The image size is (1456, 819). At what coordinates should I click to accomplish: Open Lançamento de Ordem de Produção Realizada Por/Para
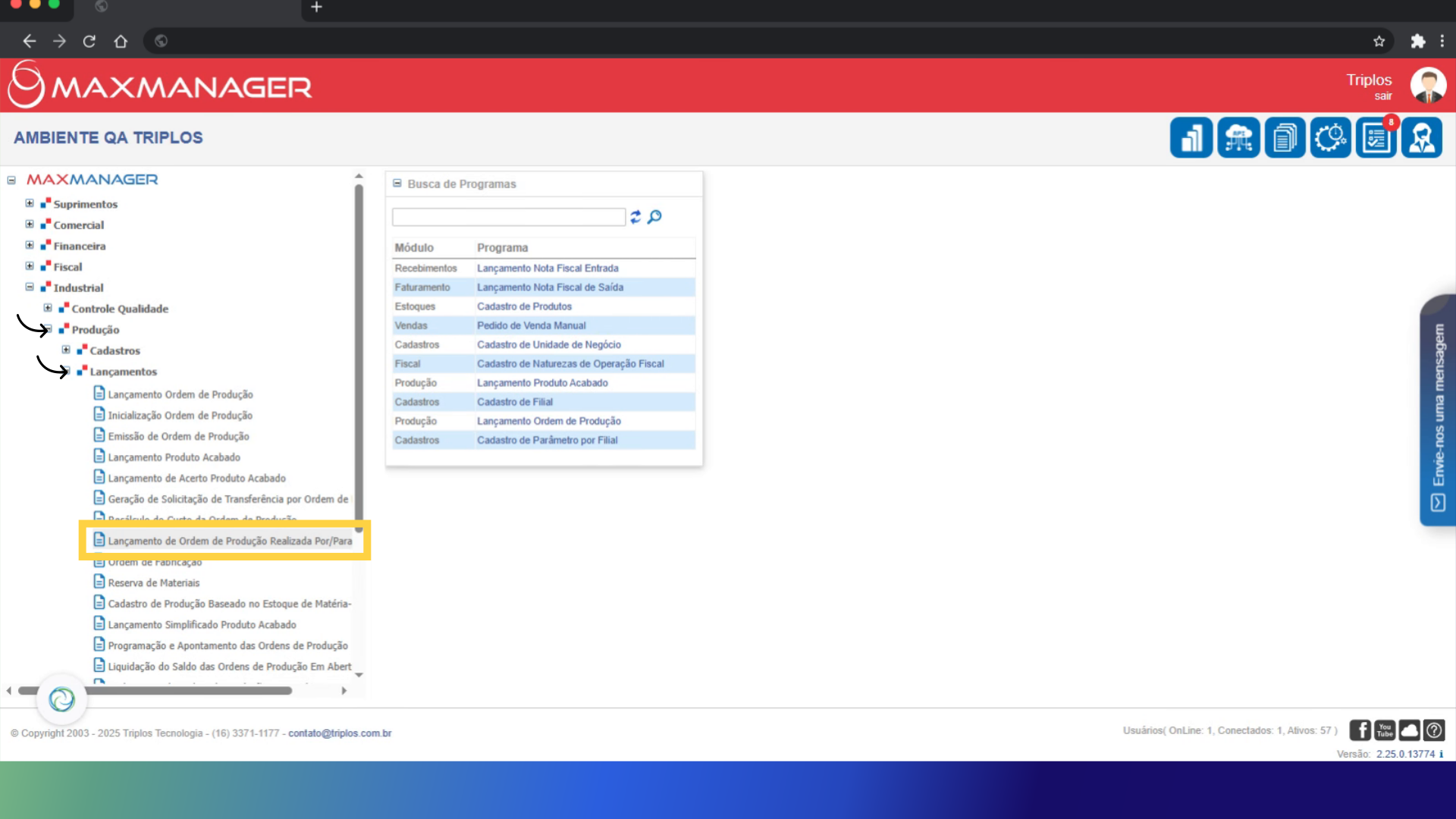tap(230, 541)
